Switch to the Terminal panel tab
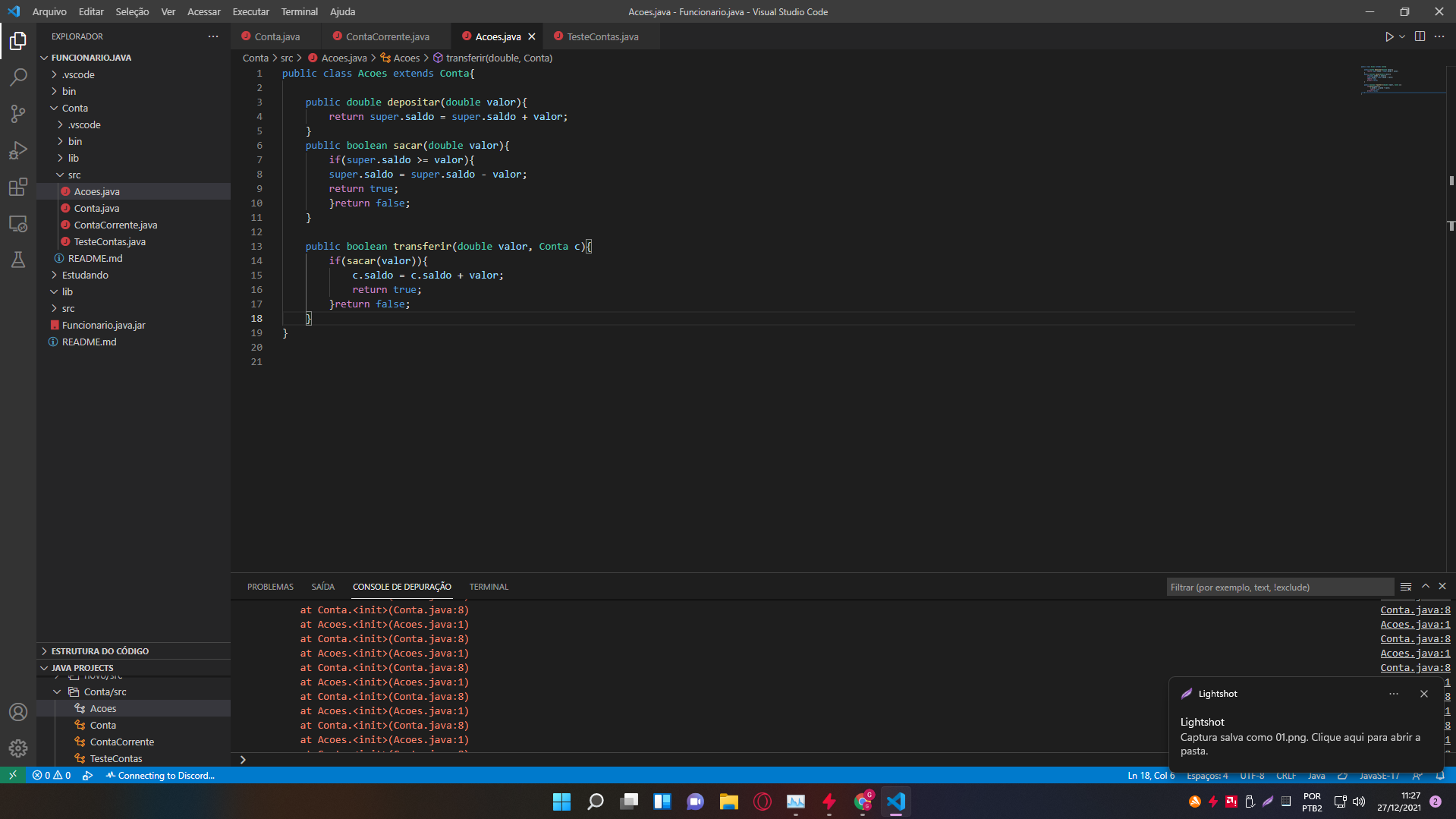 tap(489, 587)
